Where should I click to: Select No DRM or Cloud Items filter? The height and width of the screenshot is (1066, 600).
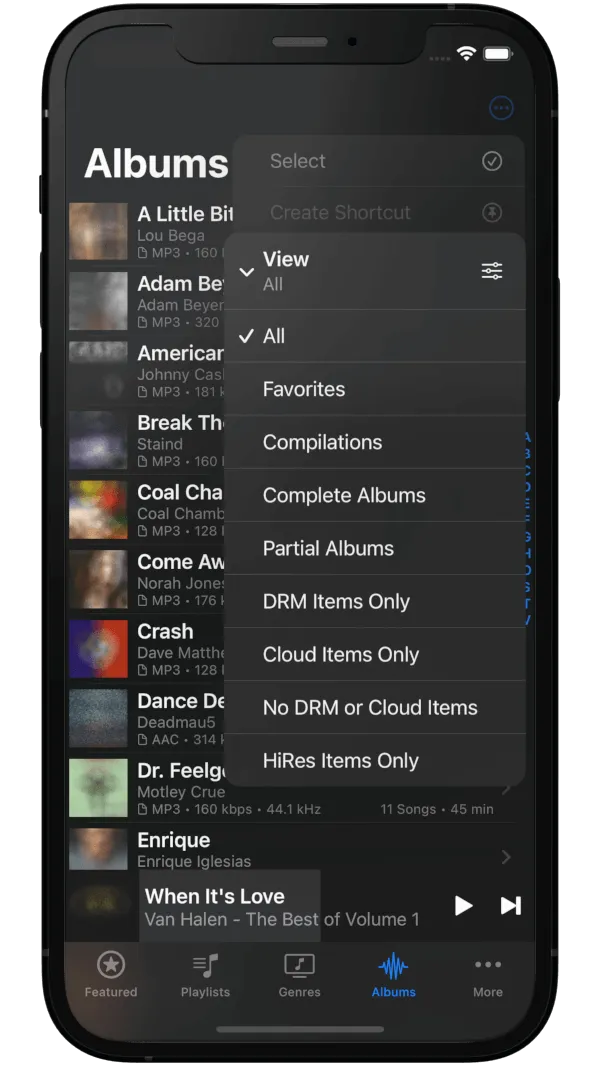(374, 707)
